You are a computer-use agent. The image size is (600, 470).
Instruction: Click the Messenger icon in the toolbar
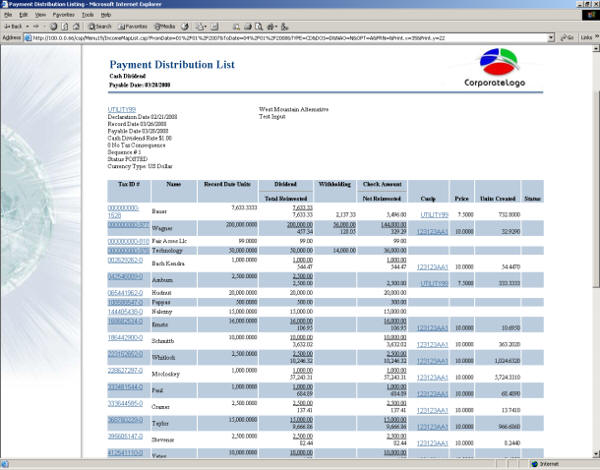click(284, 26)
